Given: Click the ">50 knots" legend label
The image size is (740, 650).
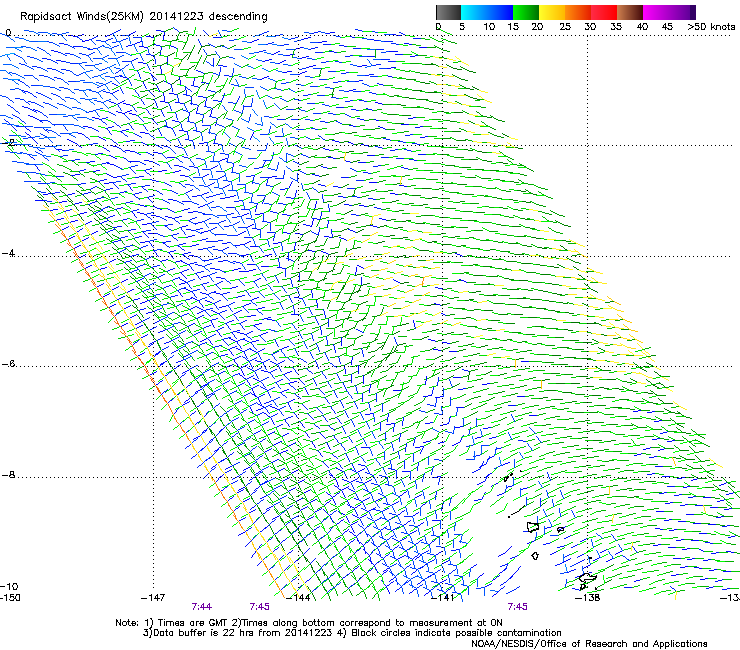Looking at the screenshot, I should (x=711, y=26).
